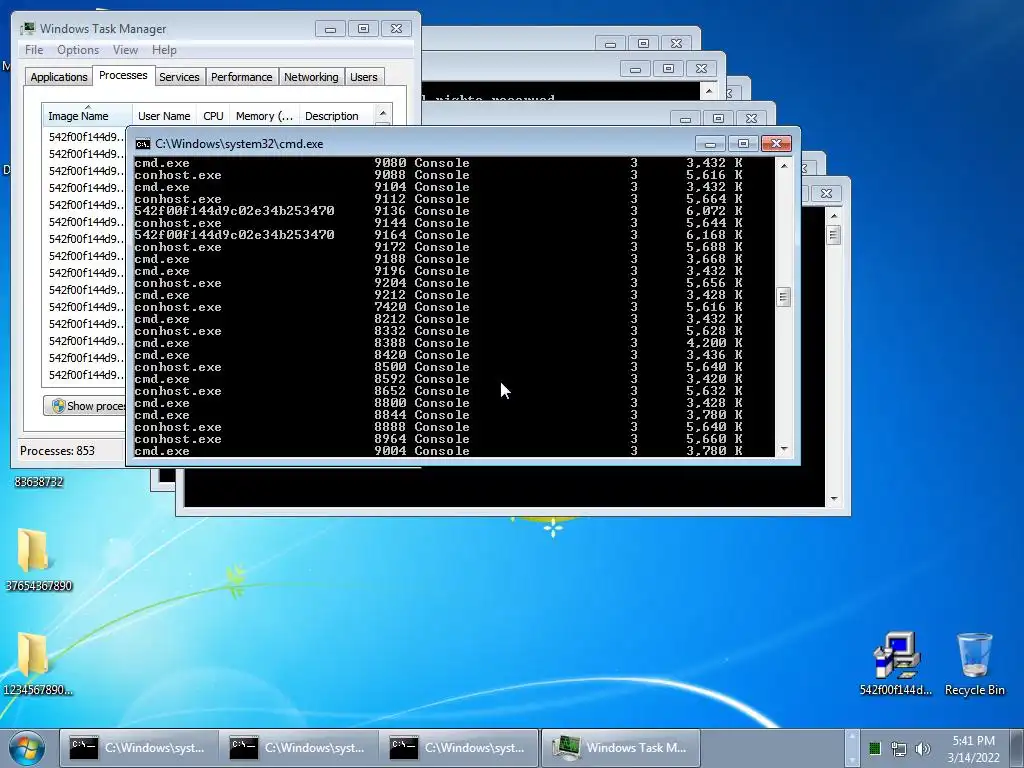Viewport: 1024px width, 768px height.
Task: Open the File menu in Task Manager
Action: click(34, 50)
